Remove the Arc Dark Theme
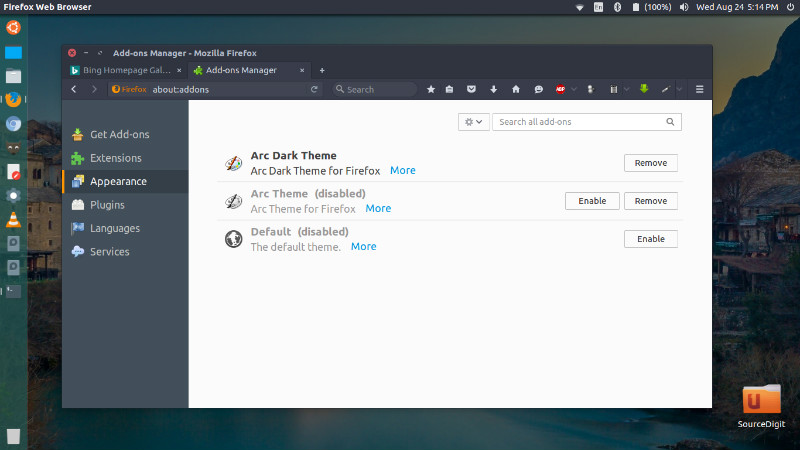 (x=651, y=163)
